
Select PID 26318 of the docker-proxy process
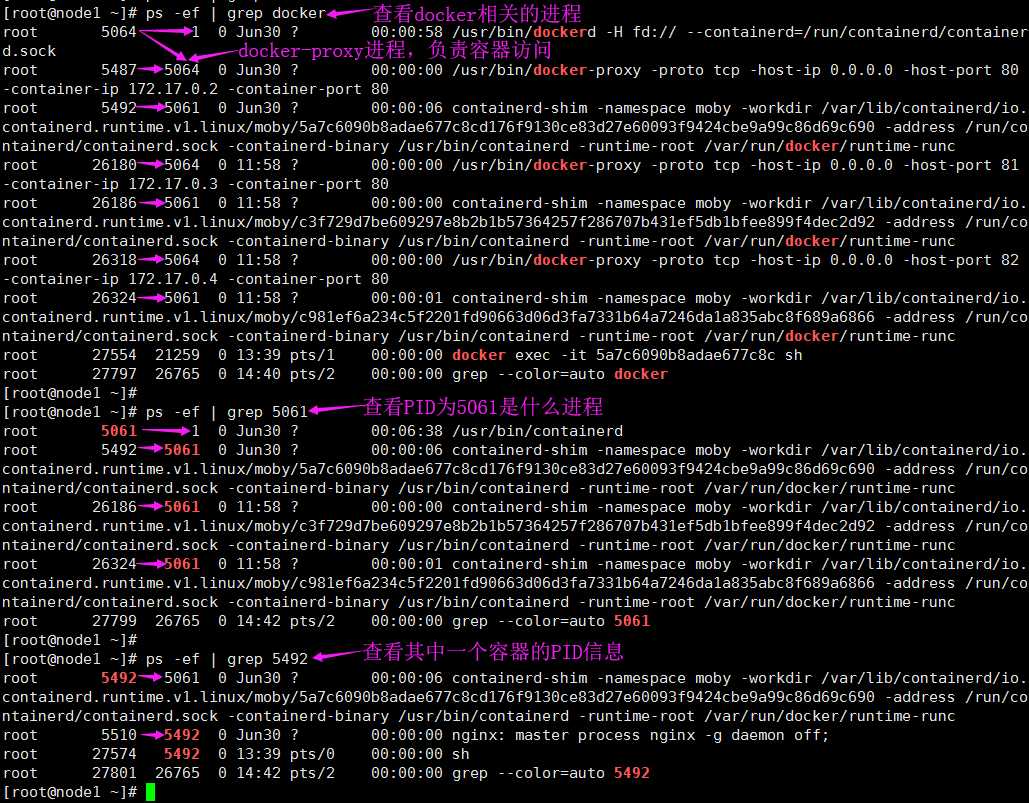click(x=114, y=260)
